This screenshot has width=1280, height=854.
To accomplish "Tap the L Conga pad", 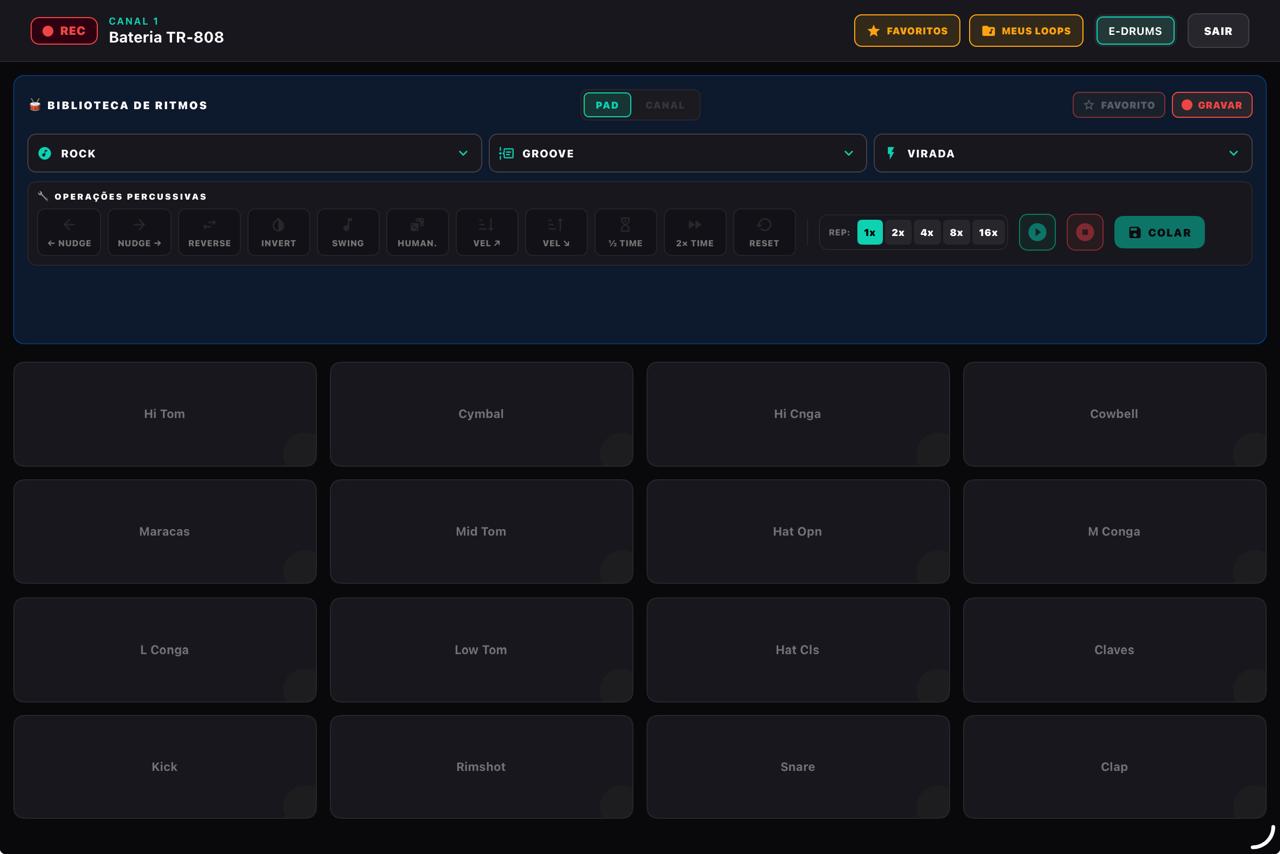I will tap(165, 650).
